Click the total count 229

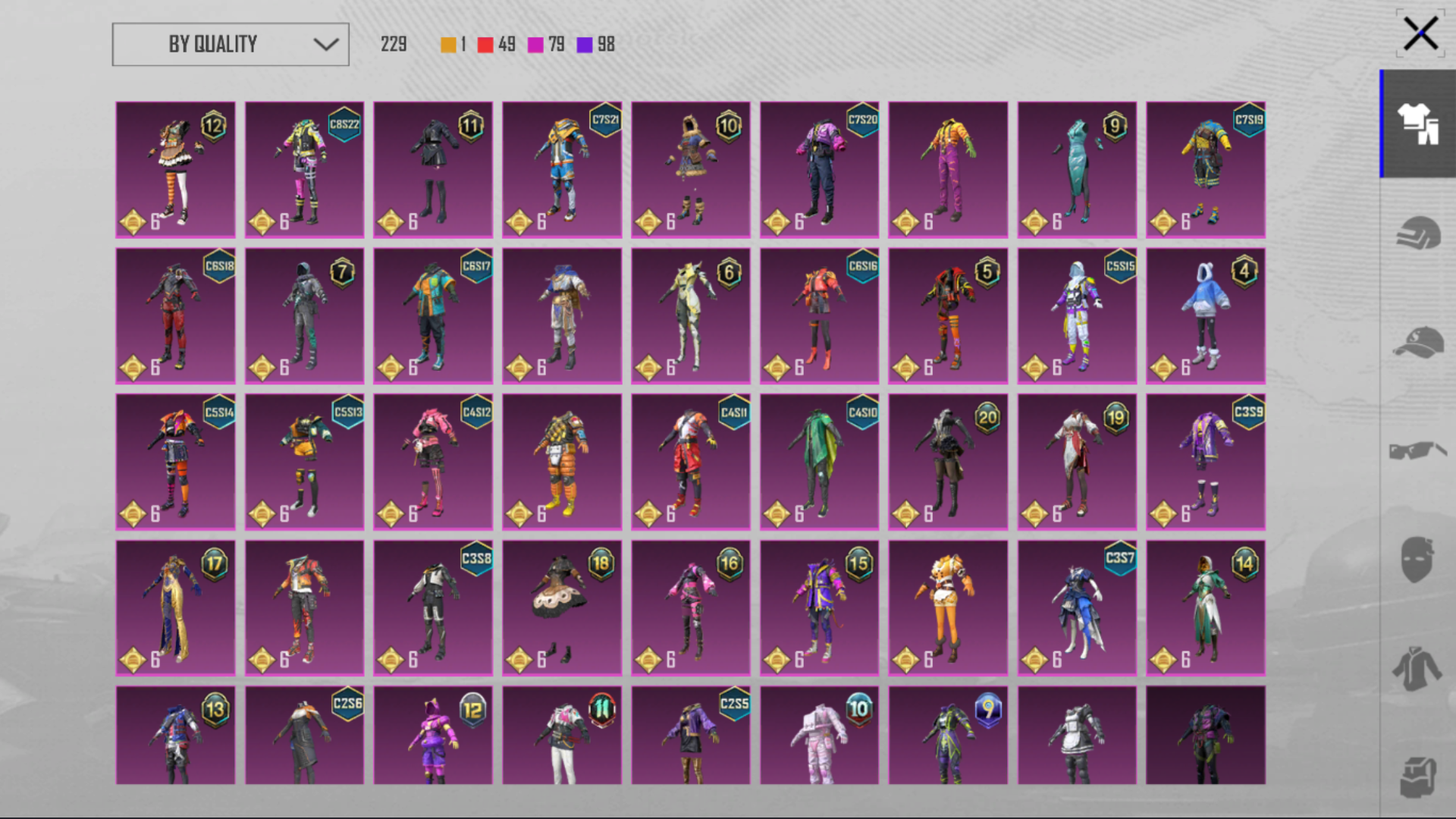(x=394, y=45)
